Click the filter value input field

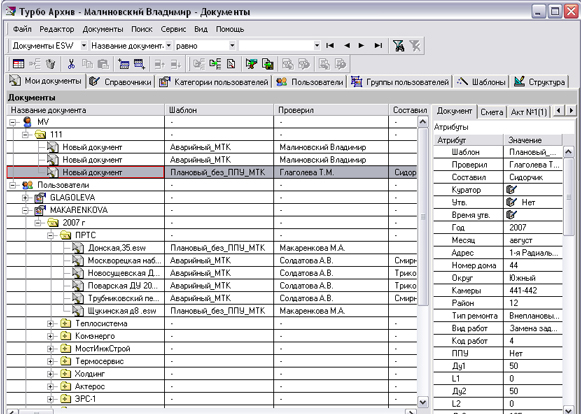click(276, 46)
